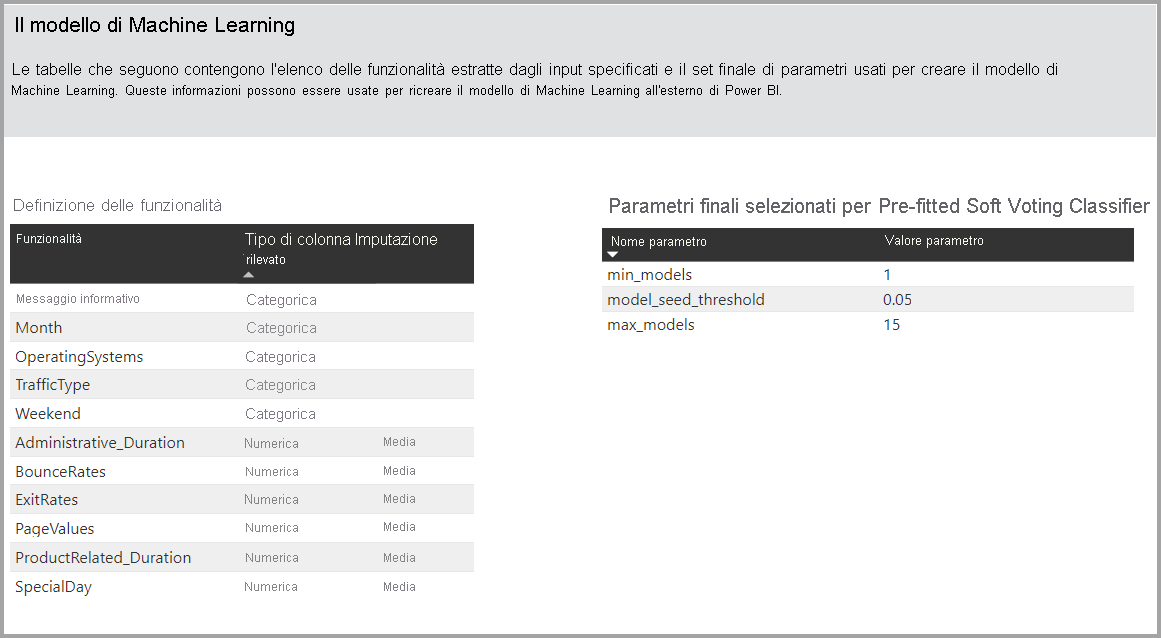Sort by the Funzionalità column header
The width and height of the screenshot is (1161, 638).
49,239
